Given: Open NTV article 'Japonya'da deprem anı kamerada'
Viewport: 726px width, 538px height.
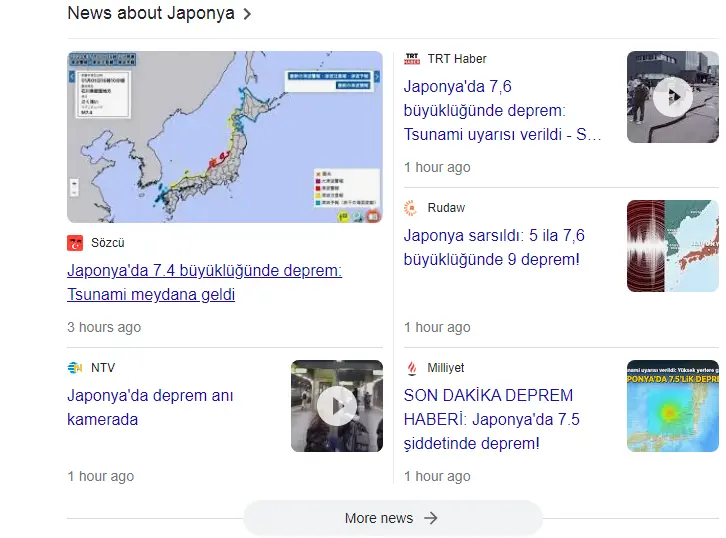Looking at the screenshot, I should click(x=150, y=407).
